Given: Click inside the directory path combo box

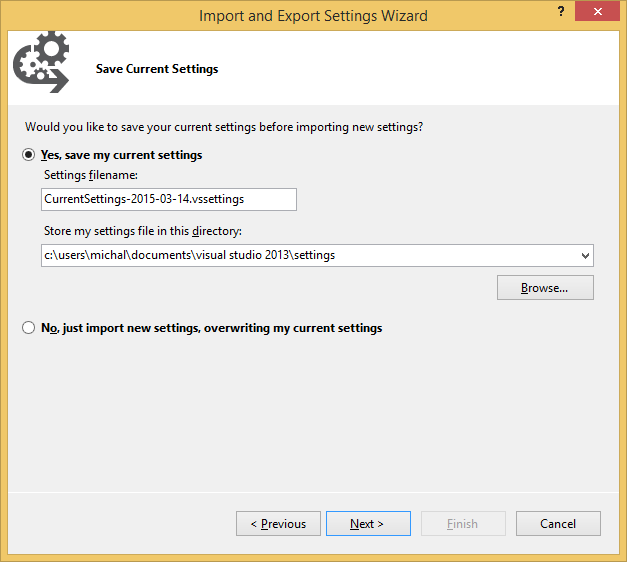Looking at the screenshot, I should tap(317, 256).
